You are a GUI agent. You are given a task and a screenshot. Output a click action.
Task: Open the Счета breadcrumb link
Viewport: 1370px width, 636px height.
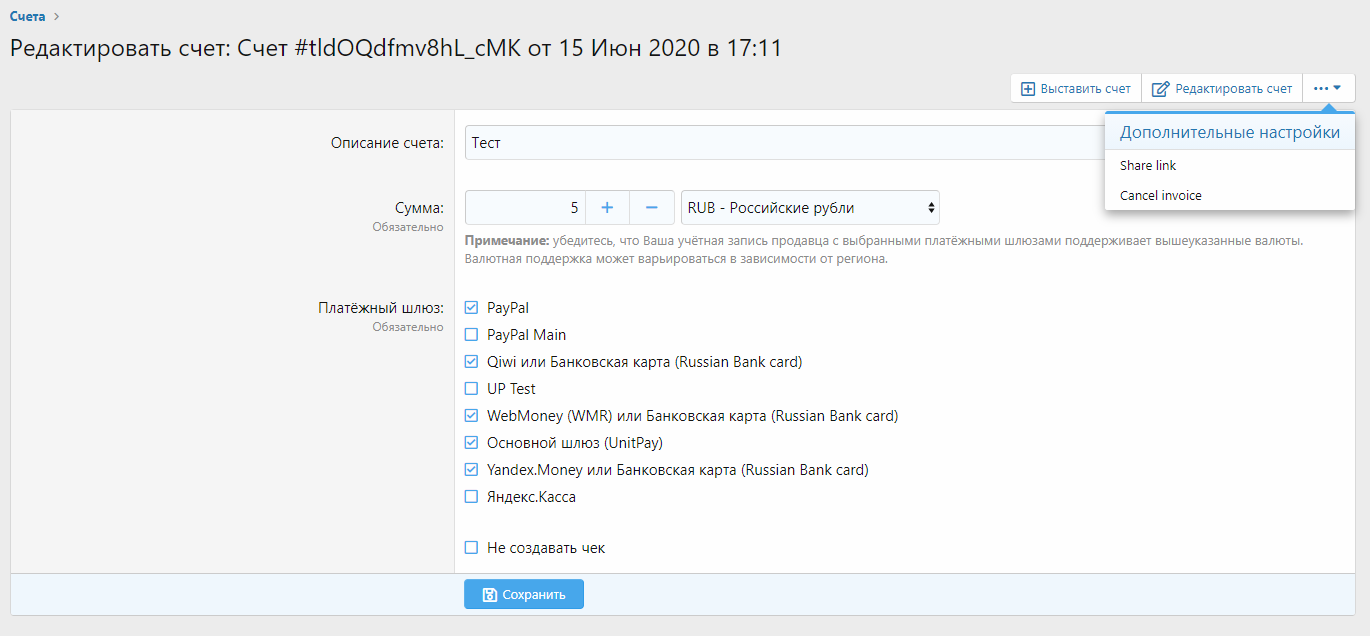click(28, 16)
